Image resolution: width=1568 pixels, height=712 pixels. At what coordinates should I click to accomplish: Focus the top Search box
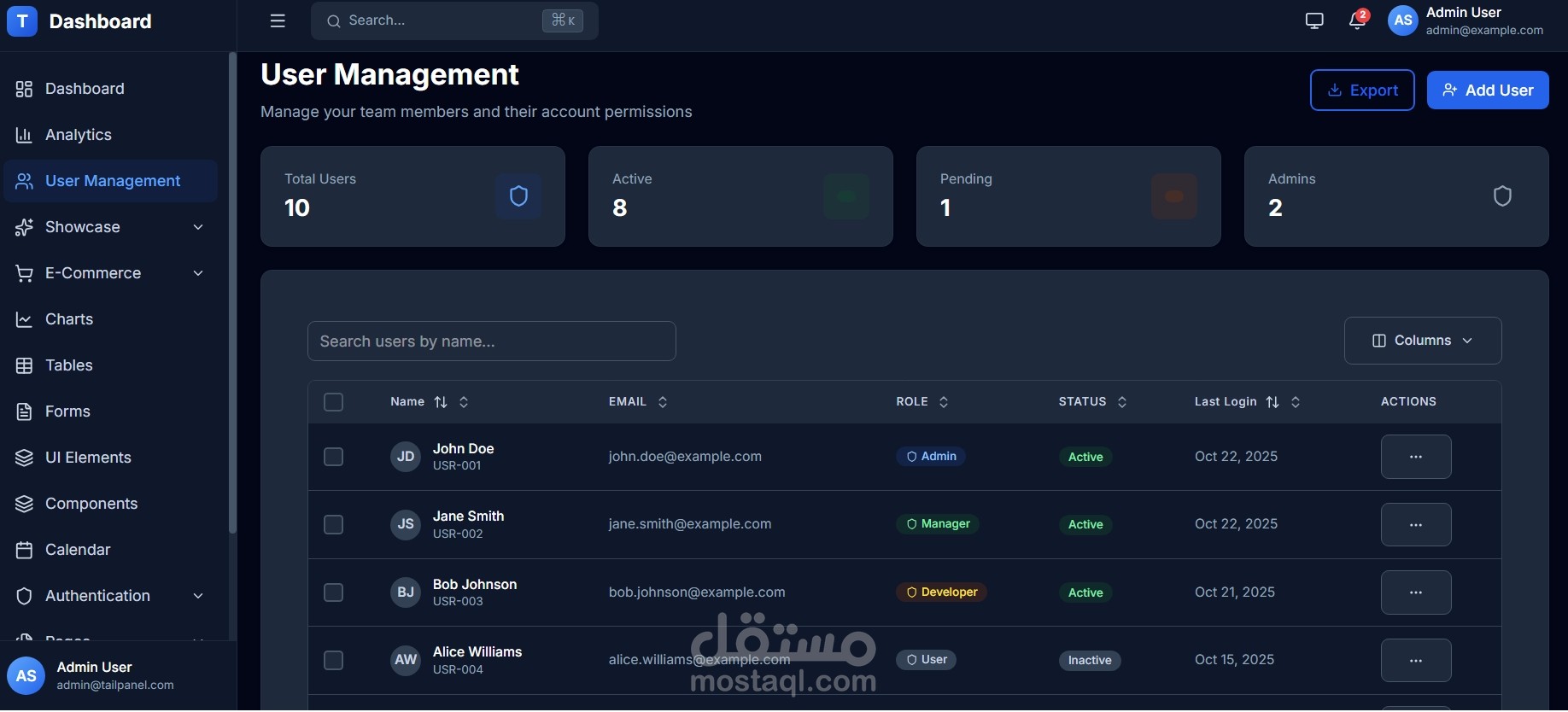tap(454, 20)
